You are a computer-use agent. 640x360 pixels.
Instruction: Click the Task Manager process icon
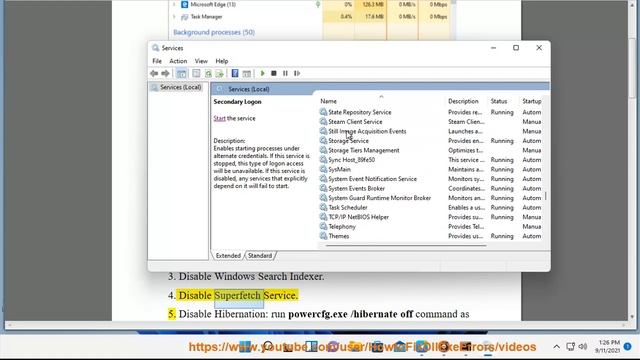184,17
